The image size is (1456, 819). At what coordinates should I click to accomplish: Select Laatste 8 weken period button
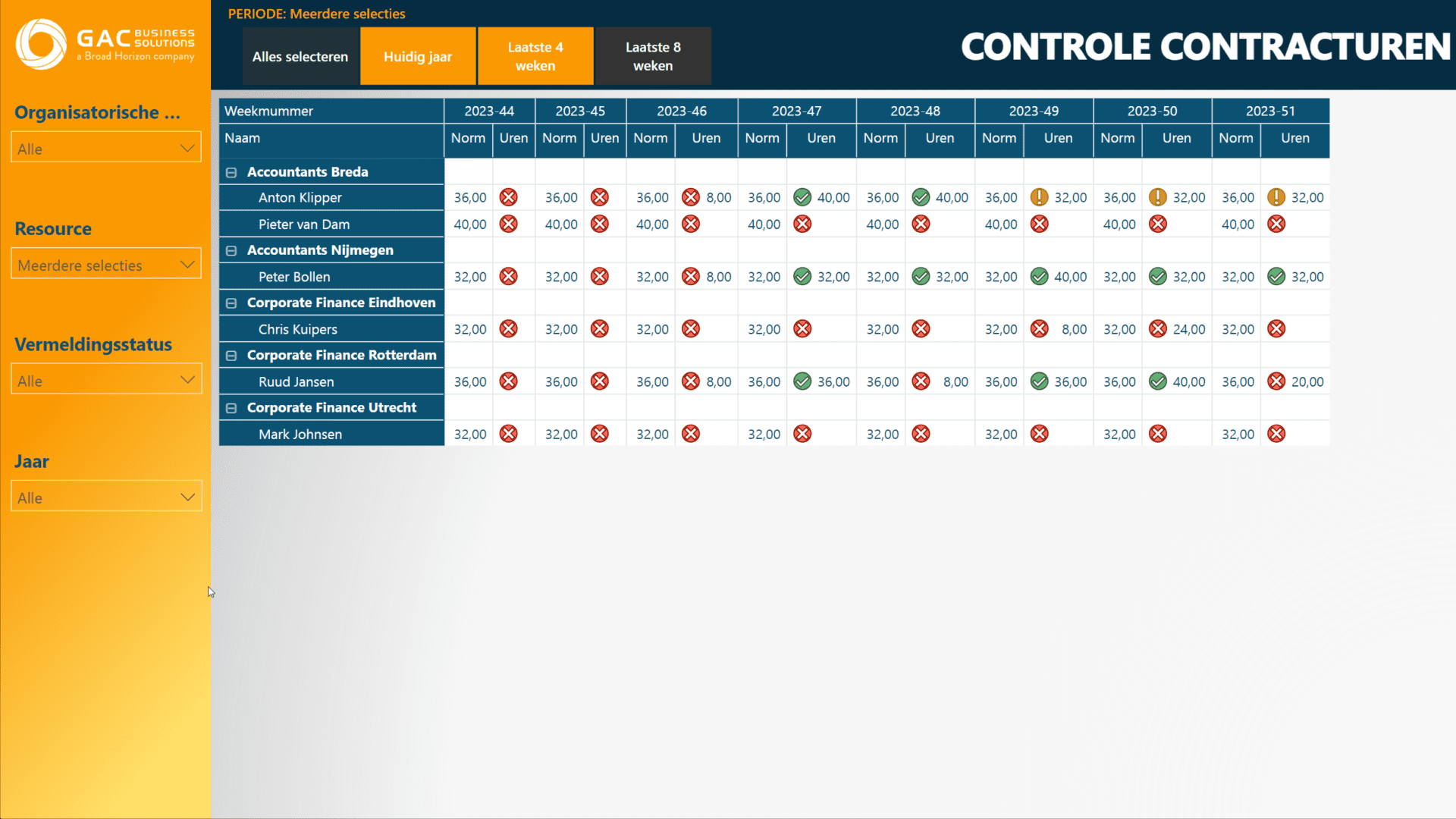(653, 56)
